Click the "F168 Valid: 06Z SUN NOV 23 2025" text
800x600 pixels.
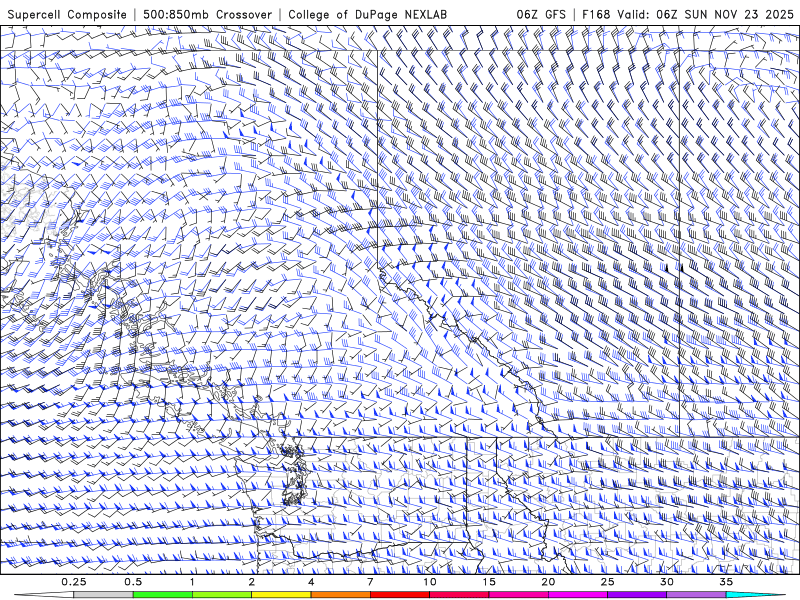click(688, 14)
